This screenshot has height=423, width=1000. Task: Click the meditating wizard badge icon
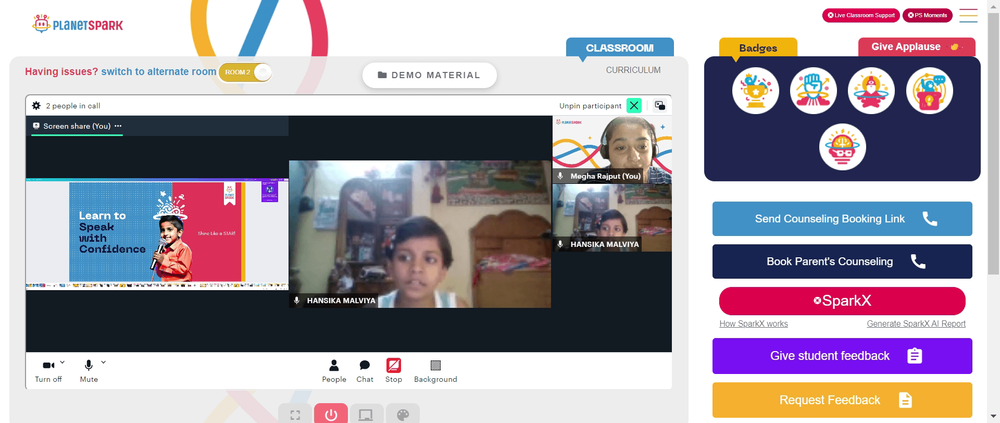(x=871, y=91)
